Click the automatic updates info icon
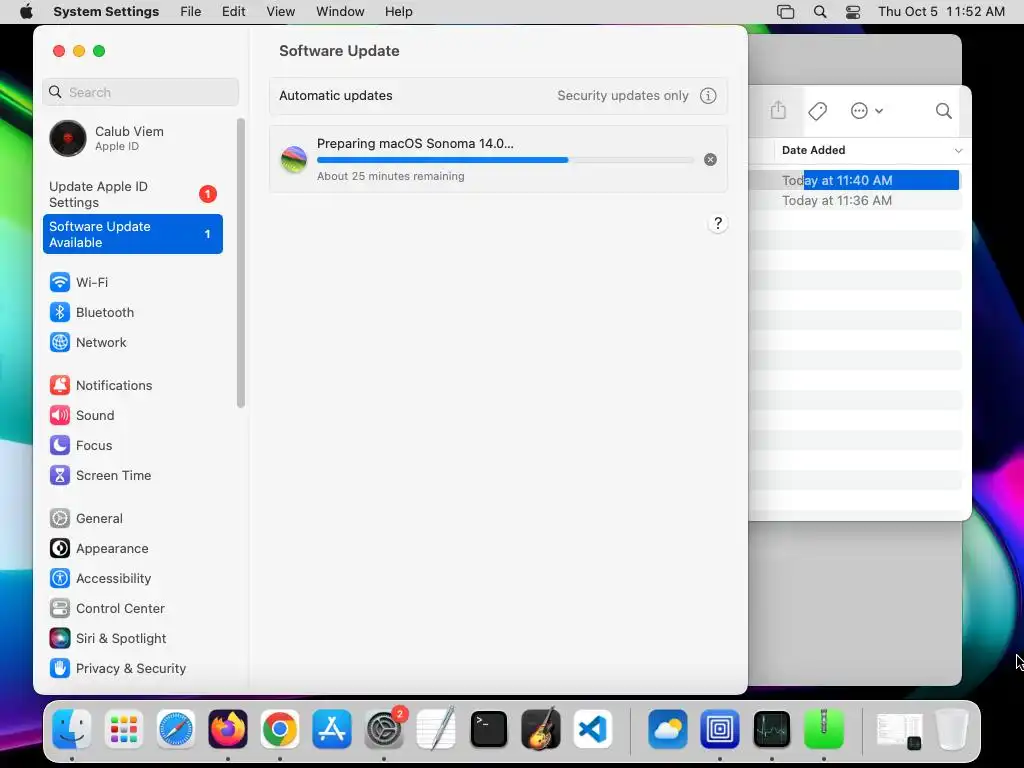Viewport: 1024px width, 768px height. click(708, 95)
